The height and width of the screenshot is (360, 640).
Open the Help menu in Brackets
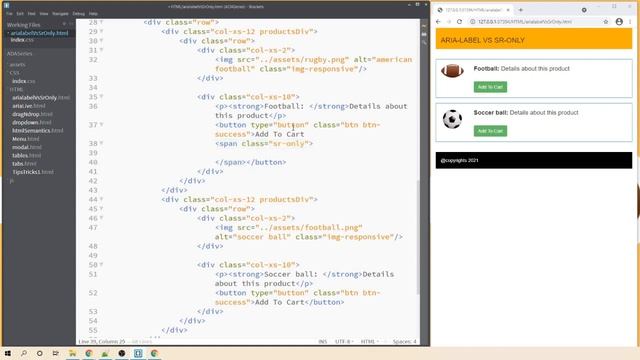(93, 13)
